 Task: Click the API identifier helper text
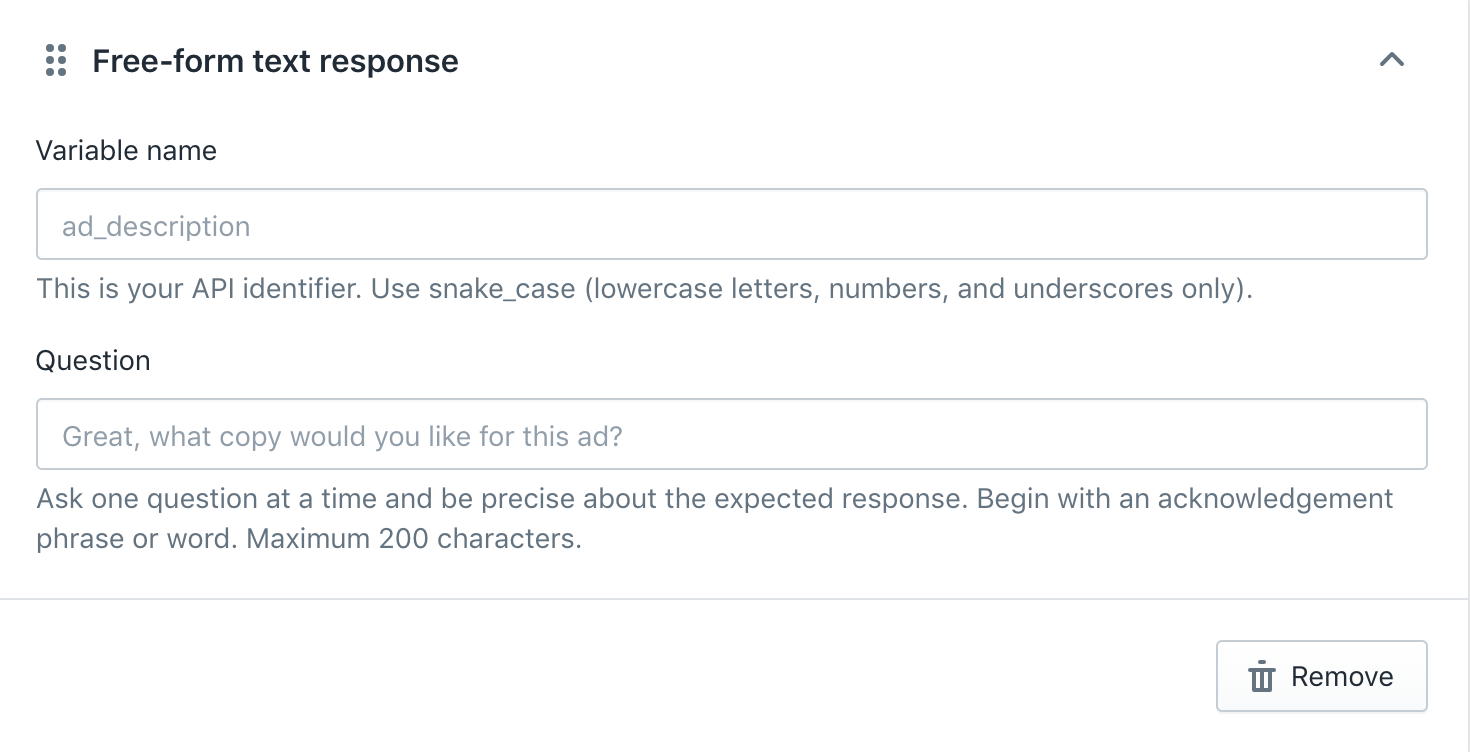point(644,289)
